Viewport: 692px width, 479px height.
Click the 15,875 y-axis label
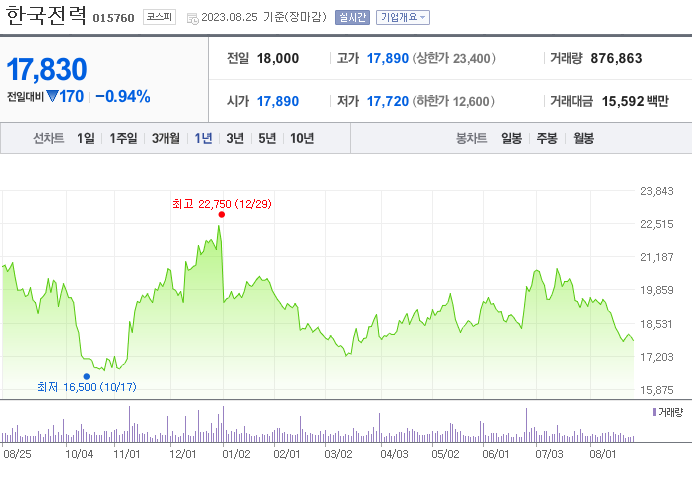[657, 390]
